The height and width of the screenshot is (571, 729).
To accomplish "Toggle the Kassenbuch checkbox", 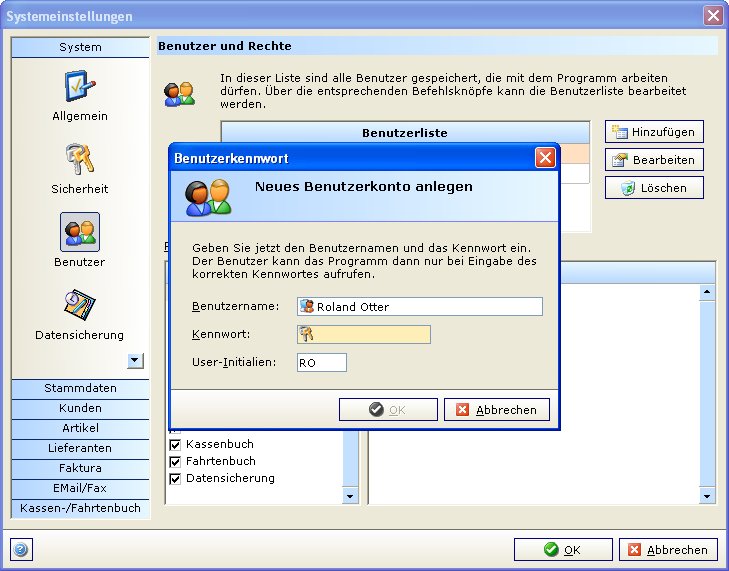I will click(x=175, y=444).
